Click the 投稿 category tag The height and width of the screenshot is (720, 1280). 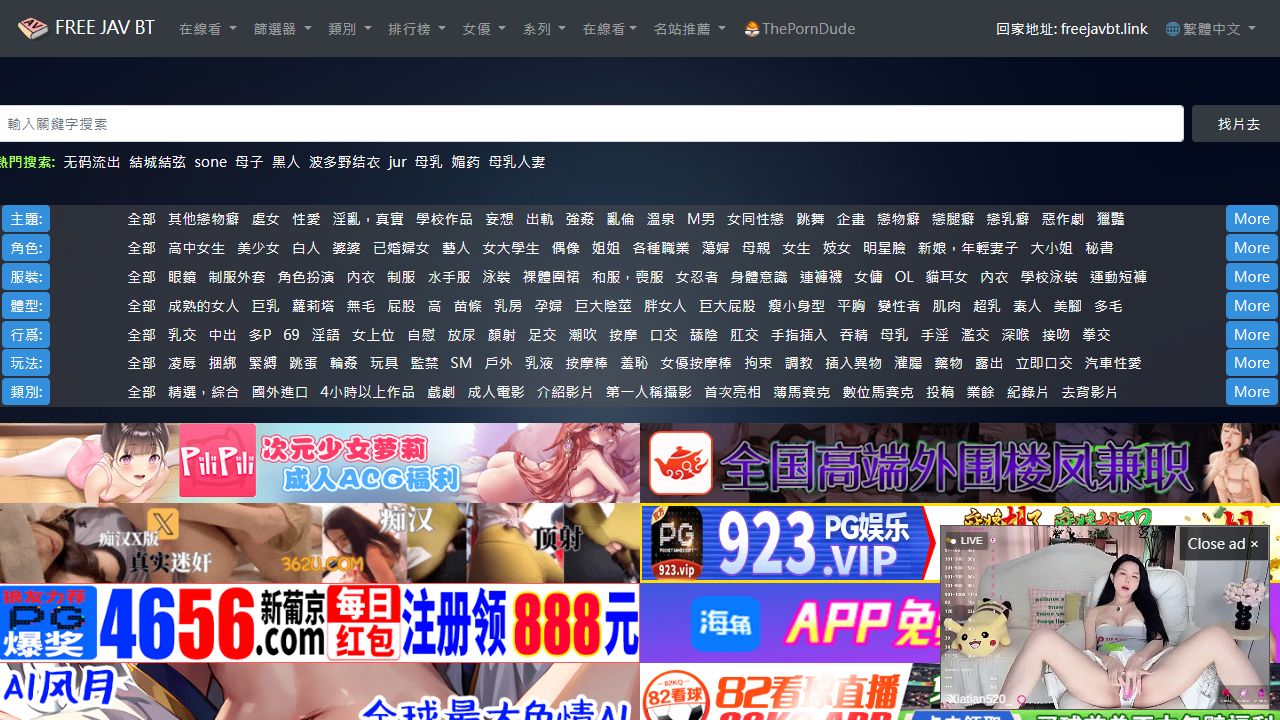940,392
